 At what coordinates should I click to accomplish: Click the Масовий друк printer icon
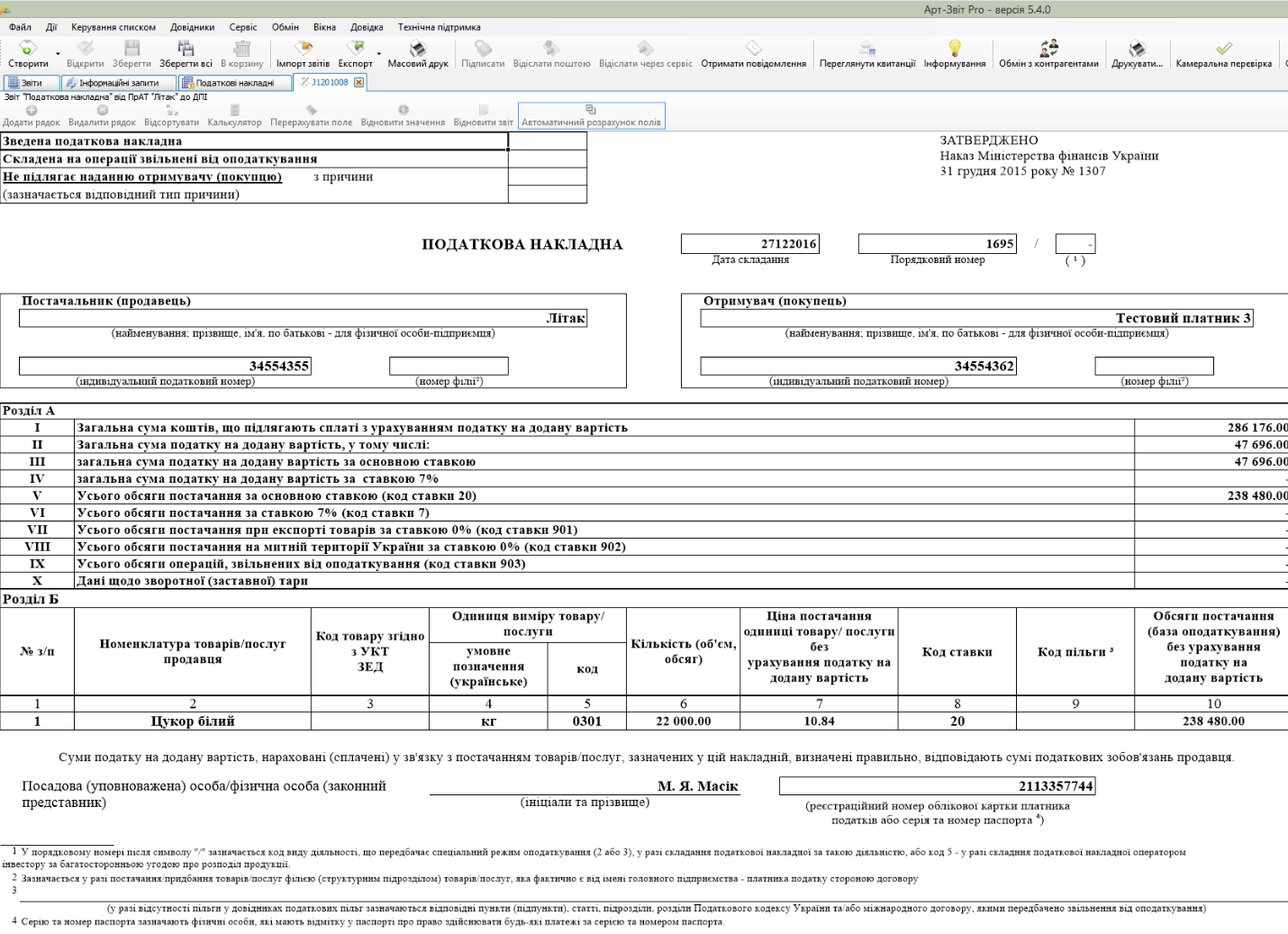tap(418, 49)
